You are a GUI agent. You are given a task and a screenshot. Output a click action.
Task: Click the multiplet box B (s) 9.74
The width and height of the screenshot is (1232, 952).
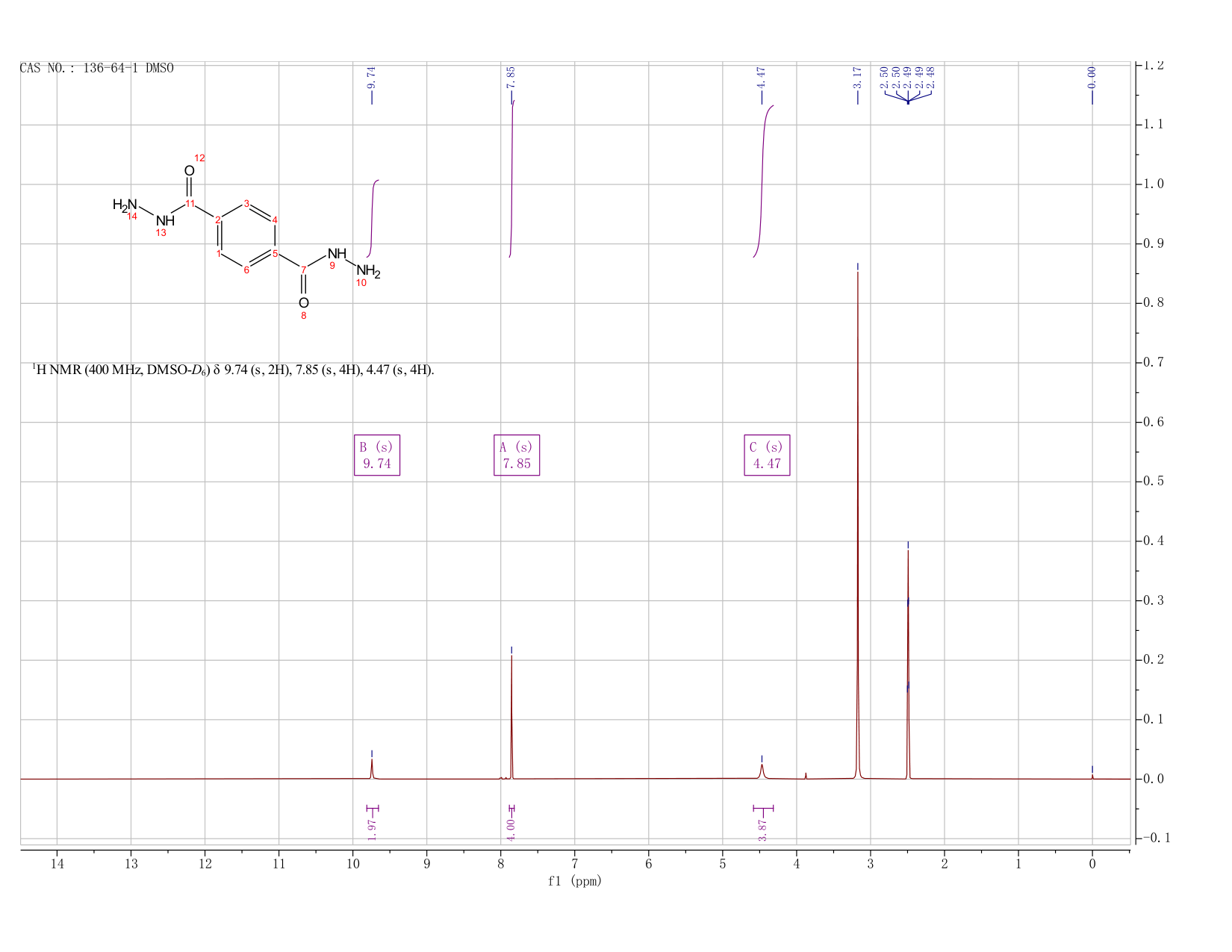point(377,455)
